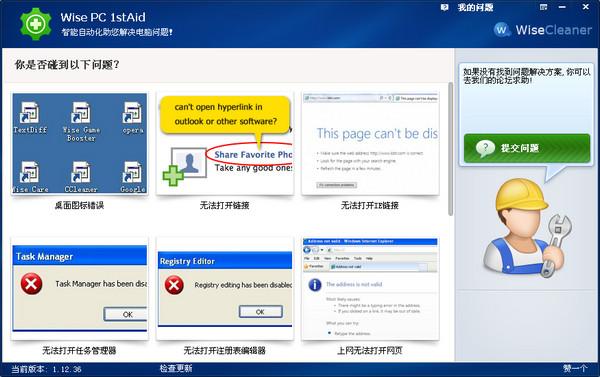This screenshot has height=377, width=600.
Task: Click 检查更新 in the status bar
Action: (x=176, y=369)
